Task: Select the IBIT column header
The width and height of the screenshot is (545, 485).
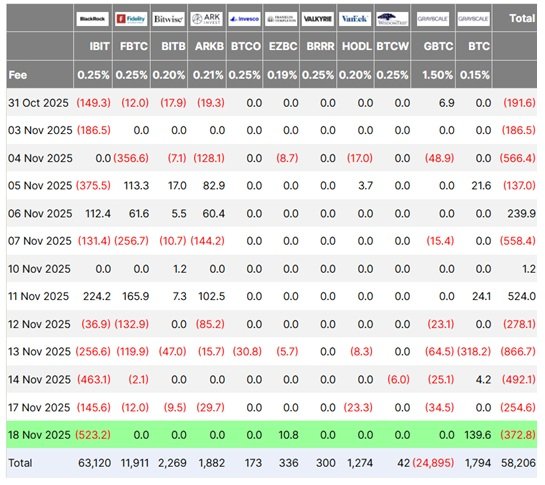Action: [x=99, y=46]
